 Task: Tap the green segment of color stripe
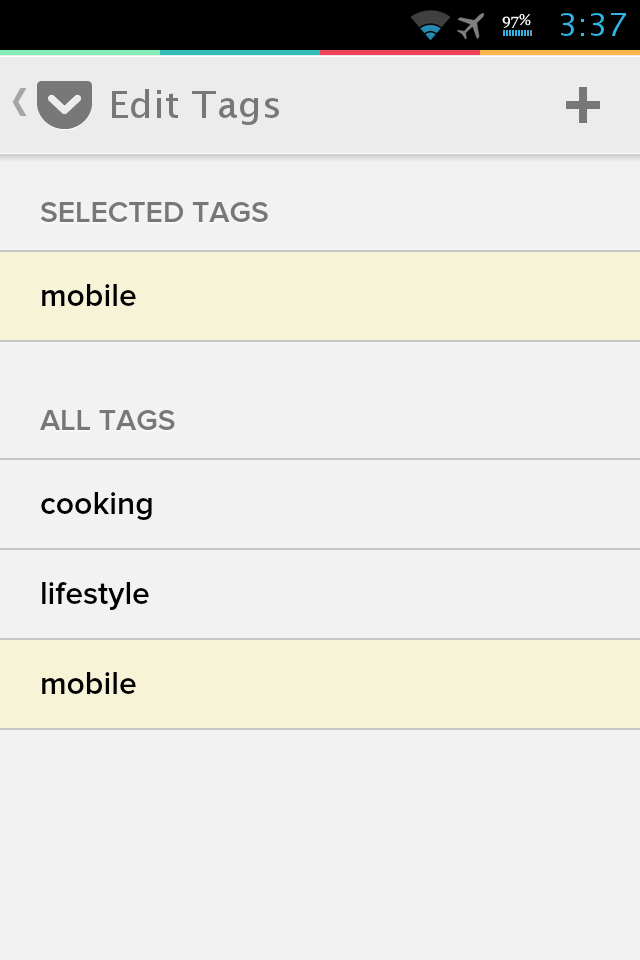point(80,53)
